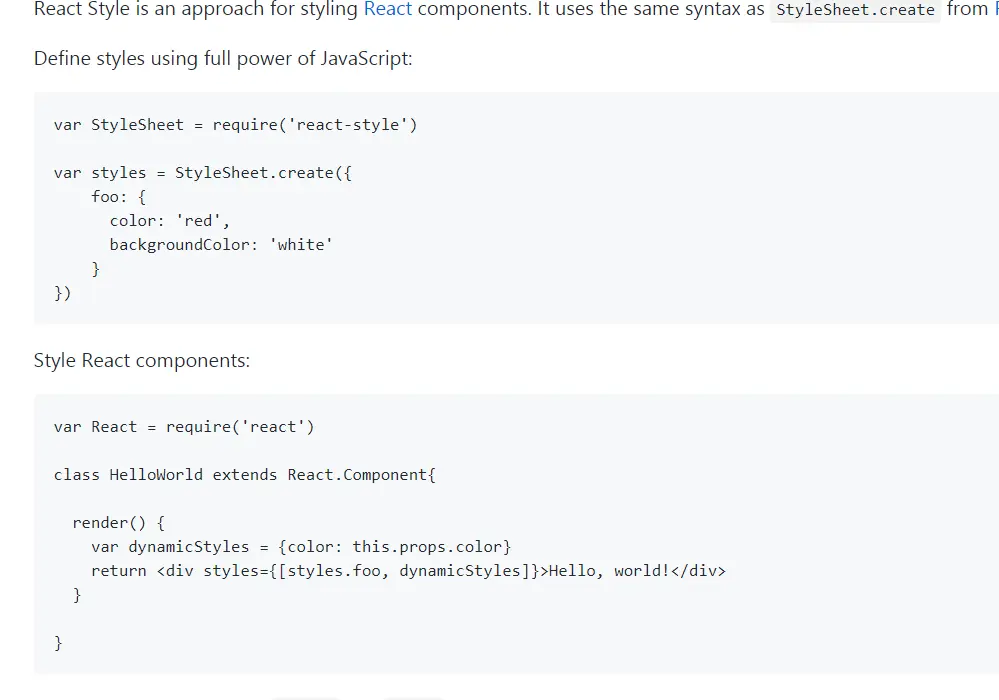Place cursor on "var styles = StyleSheet.create({" line
Viewport: 999px width, 700px height.
coord(203,173)
